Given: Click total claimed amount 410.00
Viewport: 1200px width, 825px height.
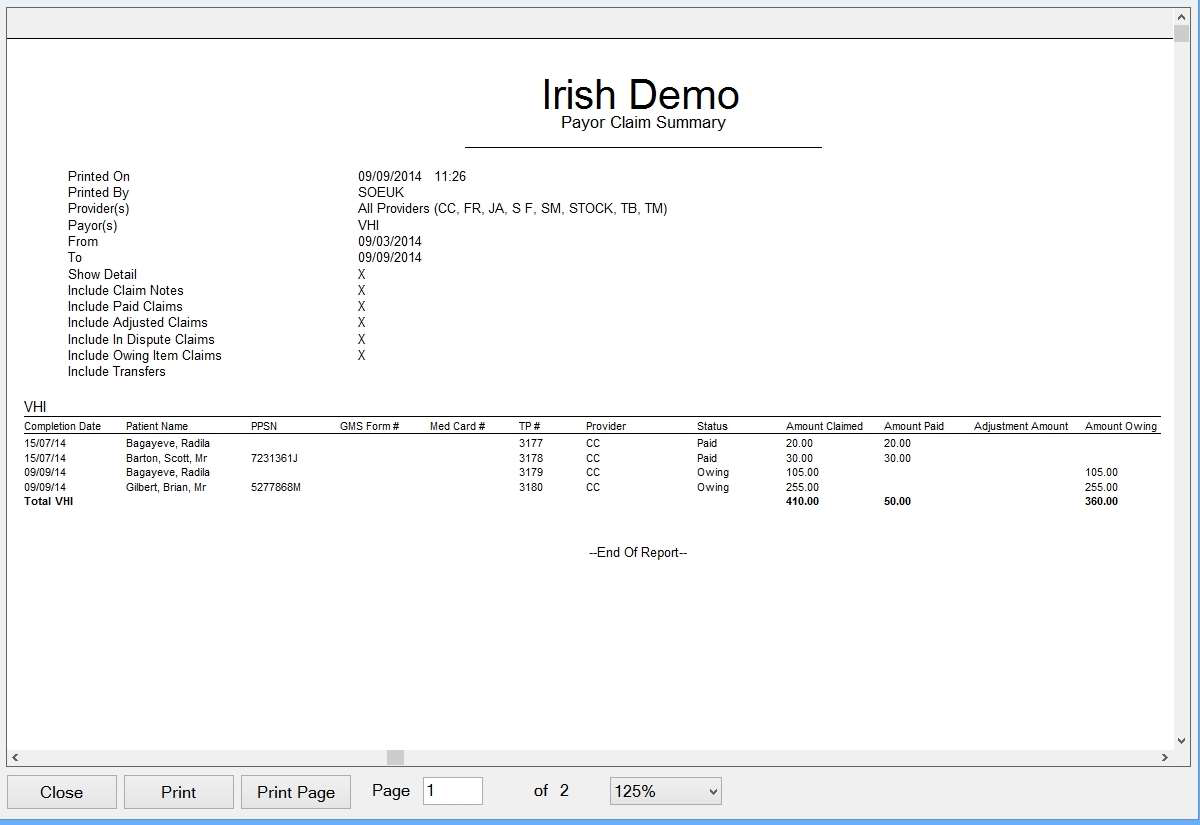Looking at the screenshot, I should pyautogui.click(x=802, y=502).
